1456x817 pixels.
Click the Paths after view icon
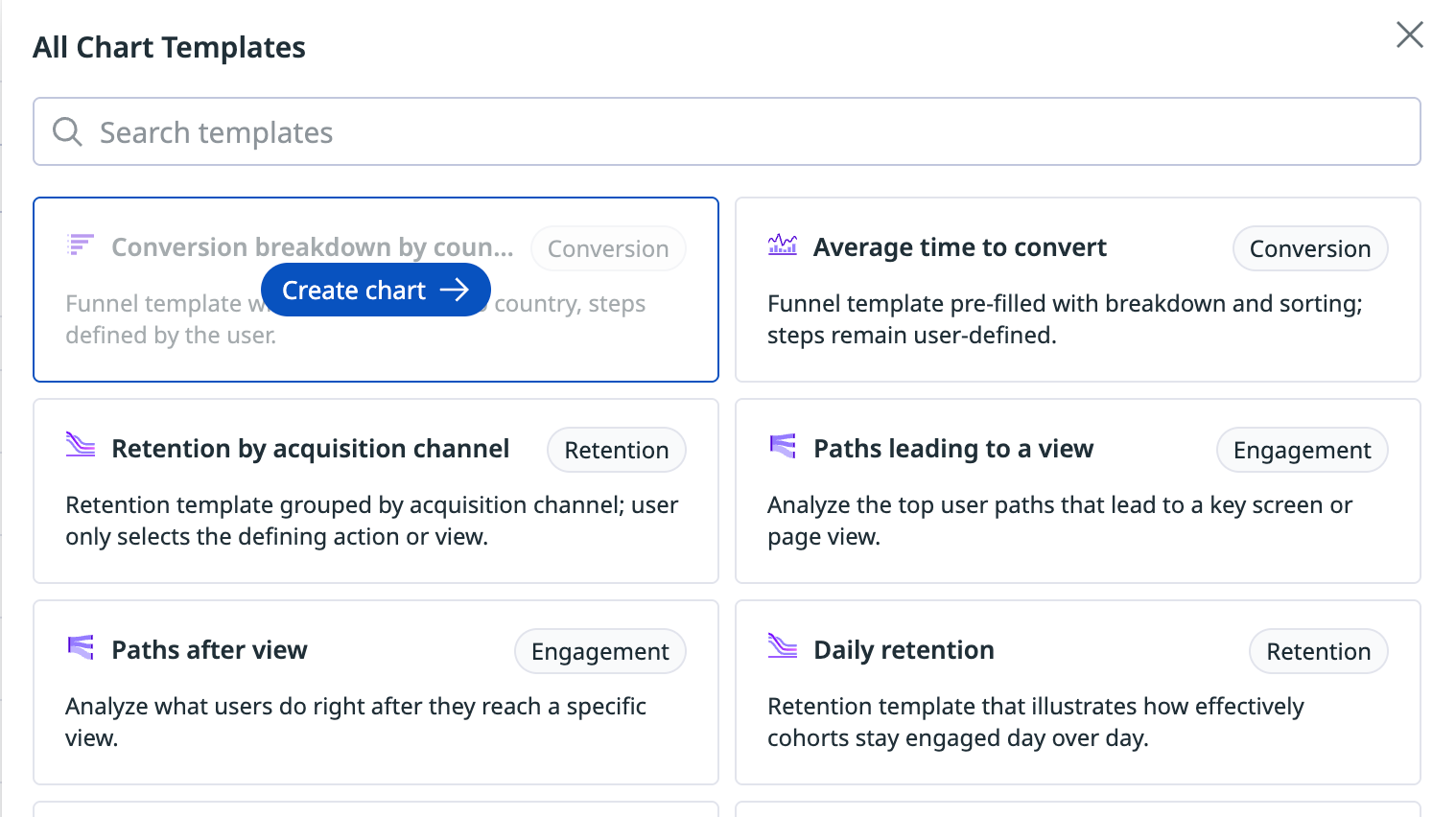pyautogui.click(x=81, y=647)
